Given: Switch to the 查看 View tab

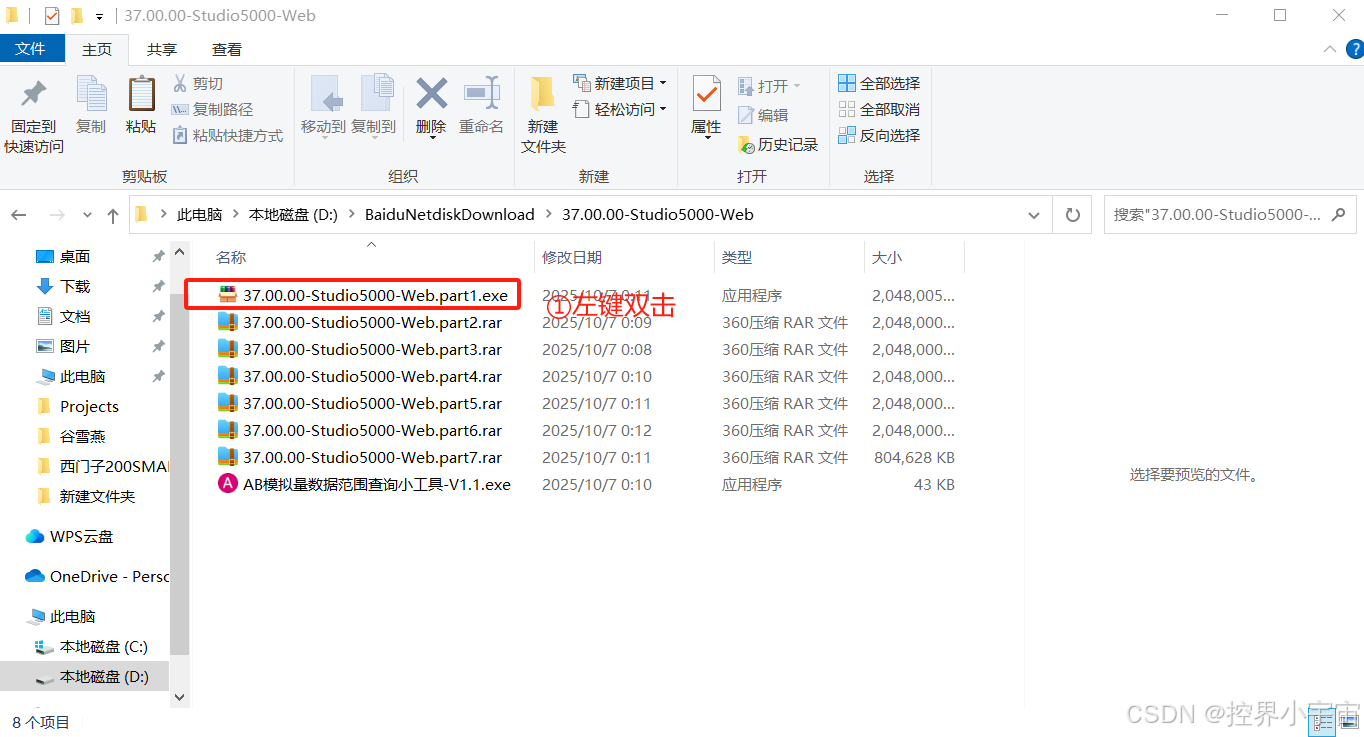Looking at the screenshot, I should [227, 49].
